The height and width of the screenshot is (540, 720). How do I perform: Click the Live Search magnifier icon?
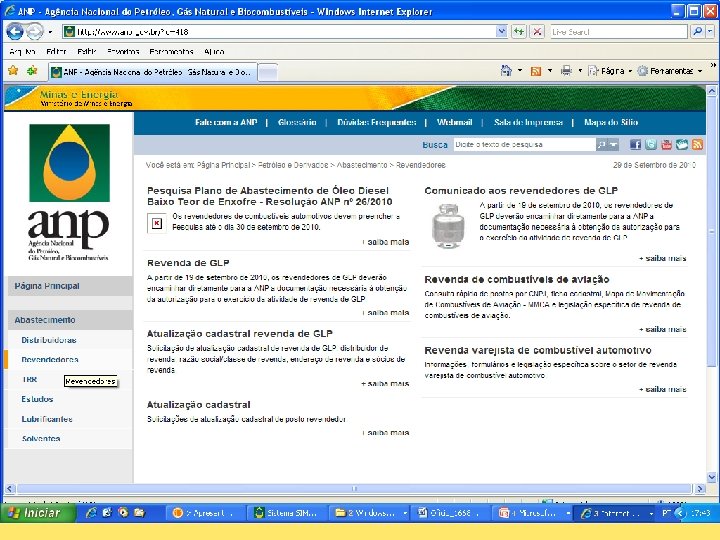point(698,32)
